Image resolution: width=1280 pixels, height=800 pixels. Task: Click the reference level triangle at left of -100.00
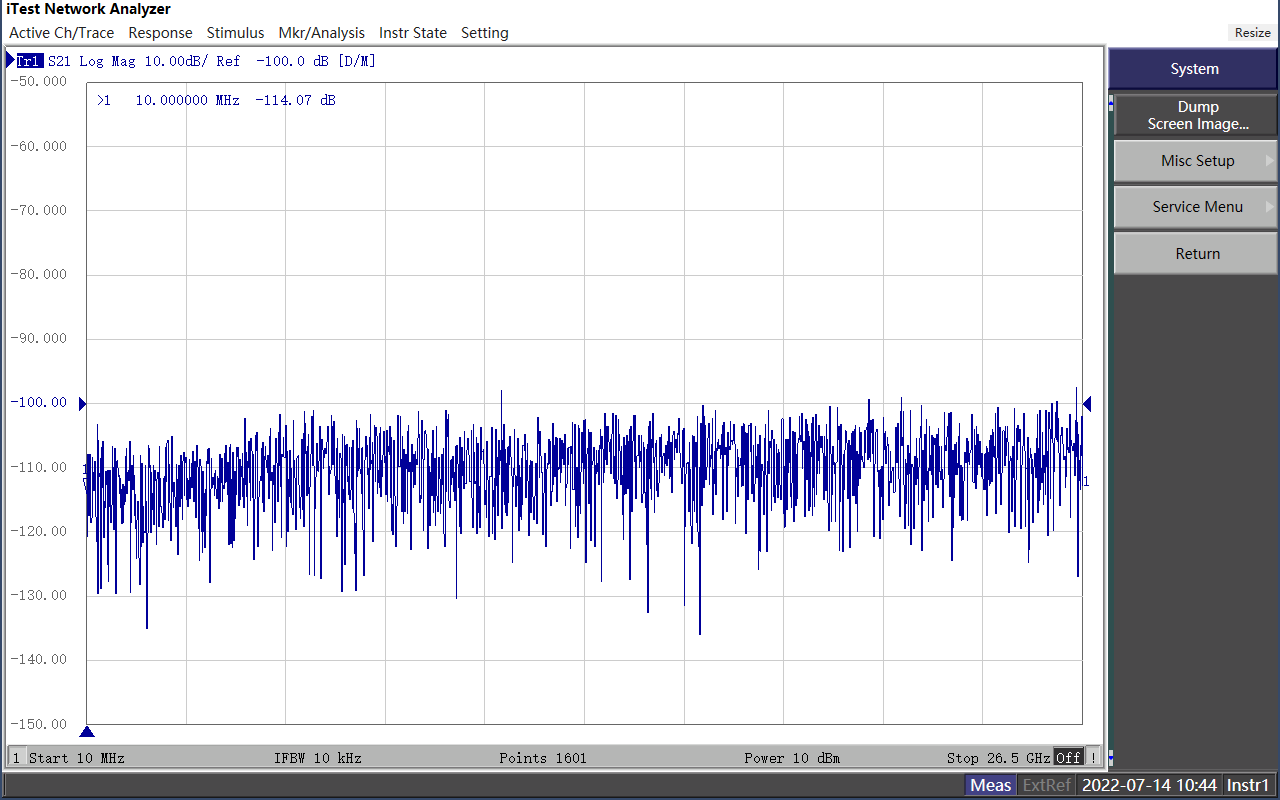point(82,404)
